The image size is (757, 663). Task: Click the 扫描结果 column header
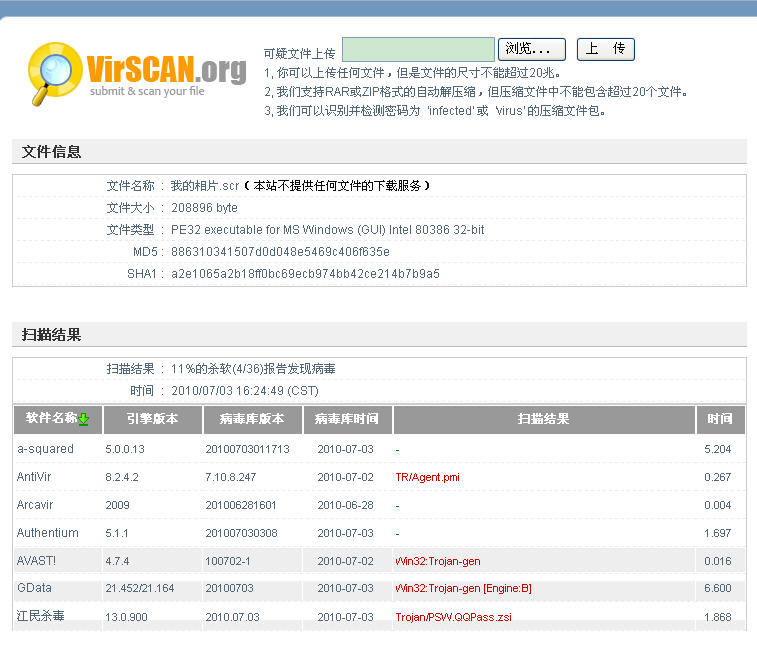pos(543,419)
